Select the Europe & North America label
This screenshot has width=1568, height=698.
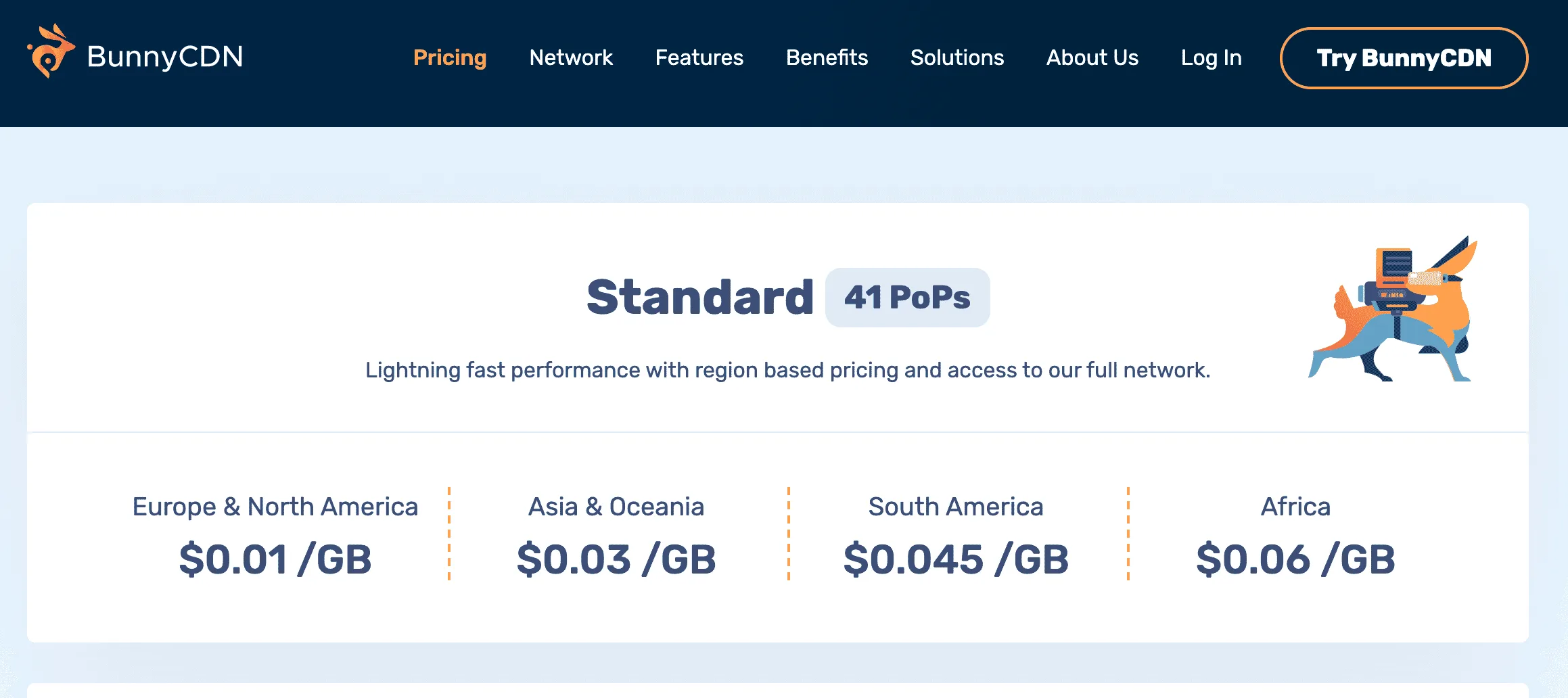275,507
